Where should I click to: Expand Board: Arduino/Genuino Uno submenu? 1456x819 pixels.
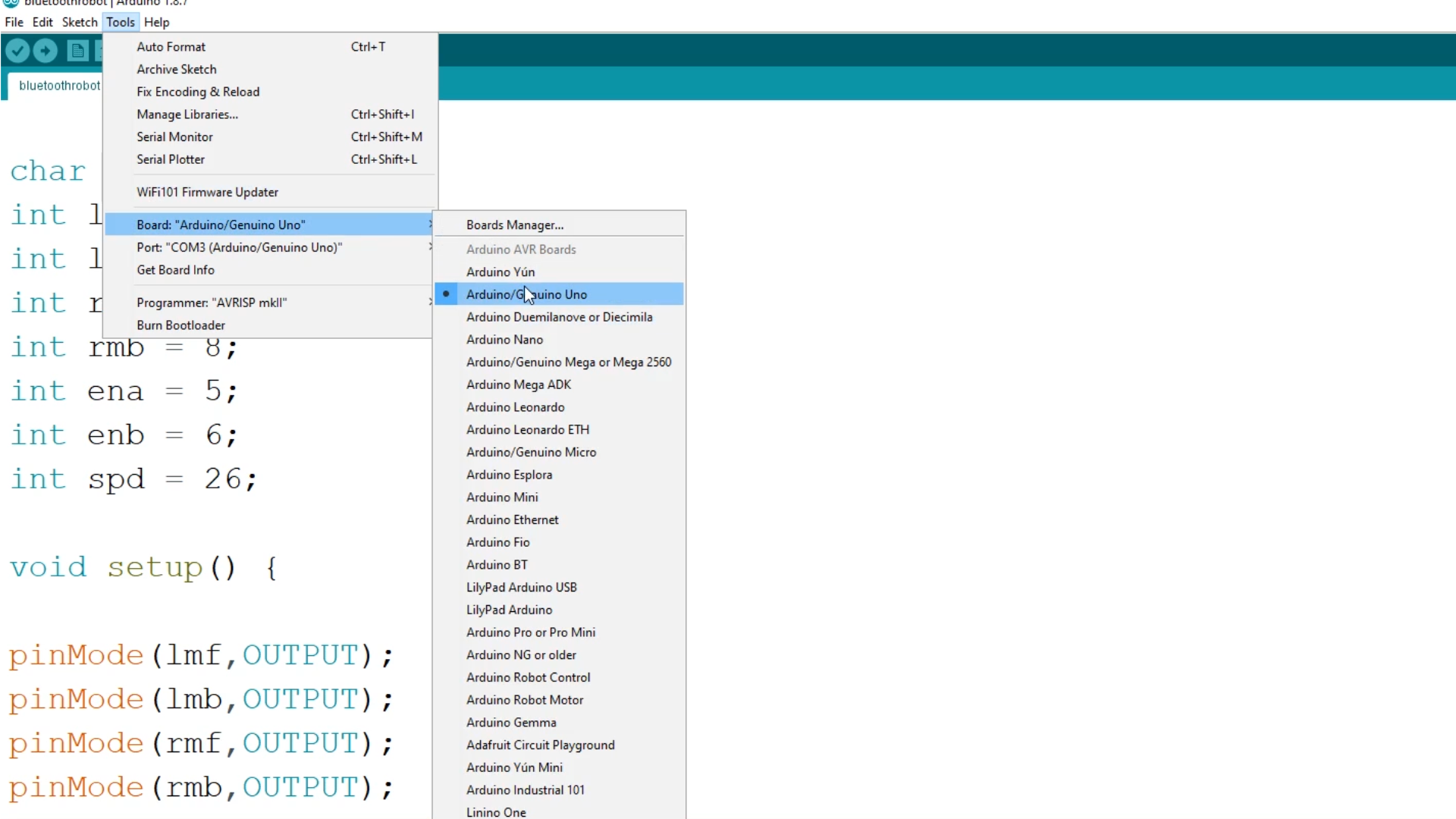(x=270, y=224)
